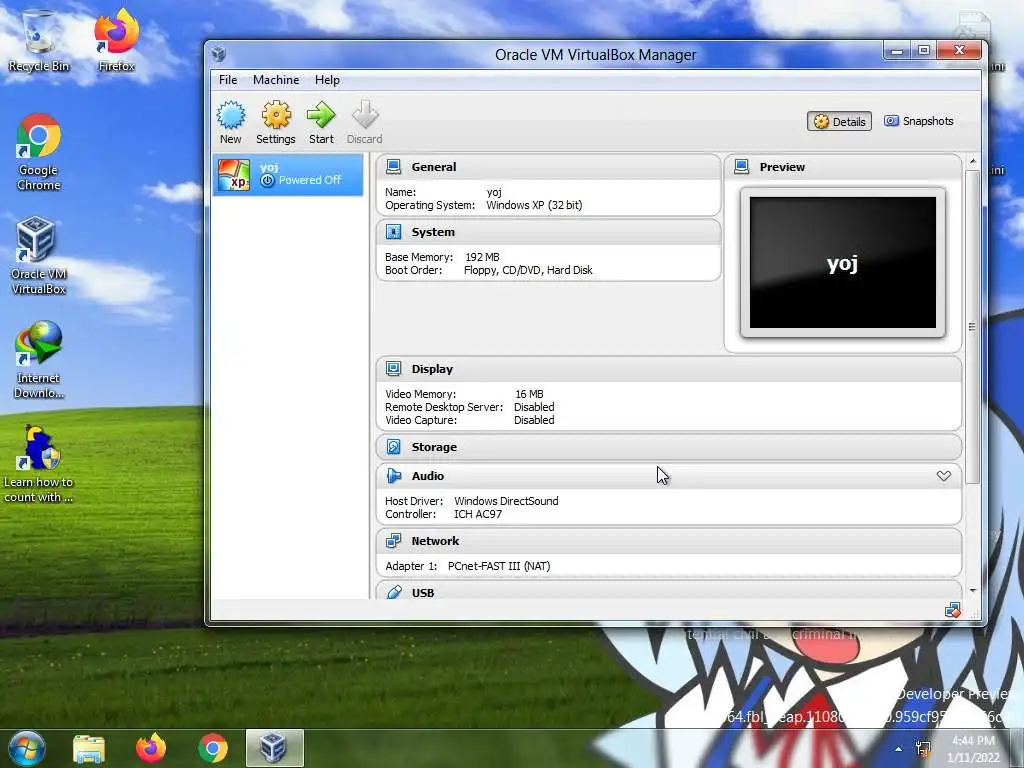
Task: Click the Network section header title
Action: click(x=435, y=541)
